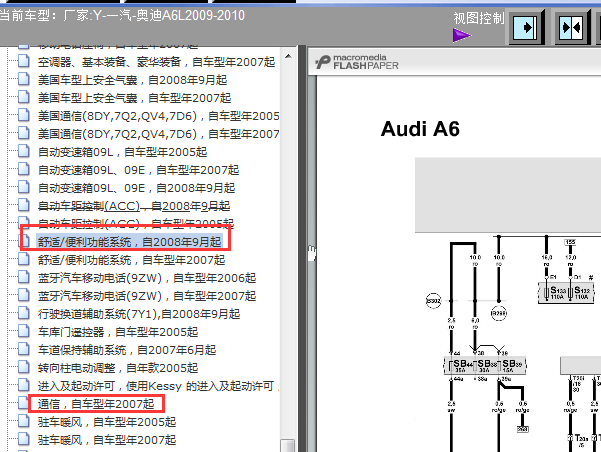Viewport: 601px width, 452px height.
Task: Click document icon beside 转向柱电动调整
Action: point(24,368)
